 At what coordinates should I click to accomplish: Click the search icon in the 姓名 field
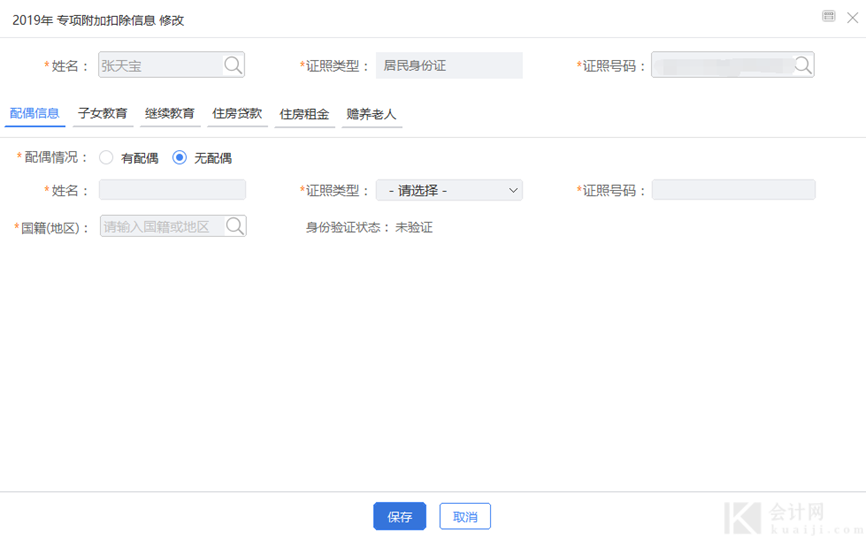[x=233, y=66]
